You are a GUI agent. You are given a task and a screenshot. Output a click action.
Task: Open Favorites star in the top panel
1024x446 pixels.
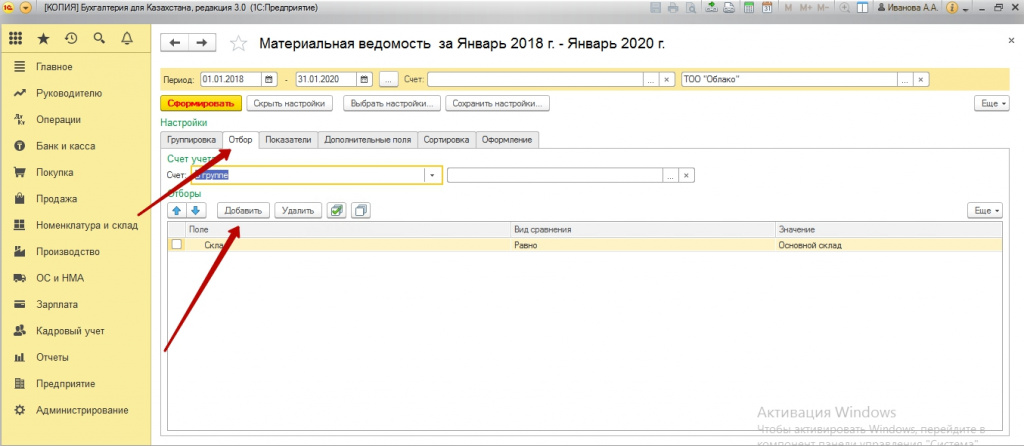[x=44, y=39]
